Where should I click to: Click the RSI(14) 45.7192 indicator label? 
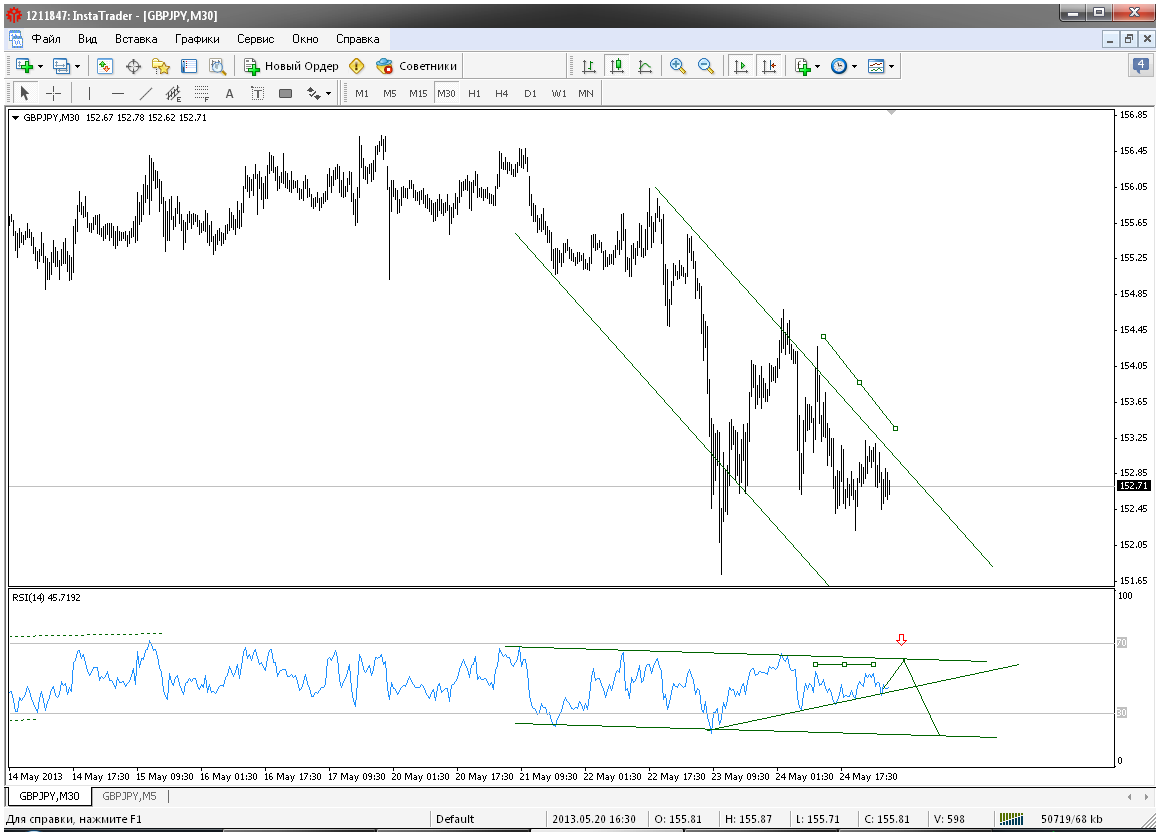point(47,598)
